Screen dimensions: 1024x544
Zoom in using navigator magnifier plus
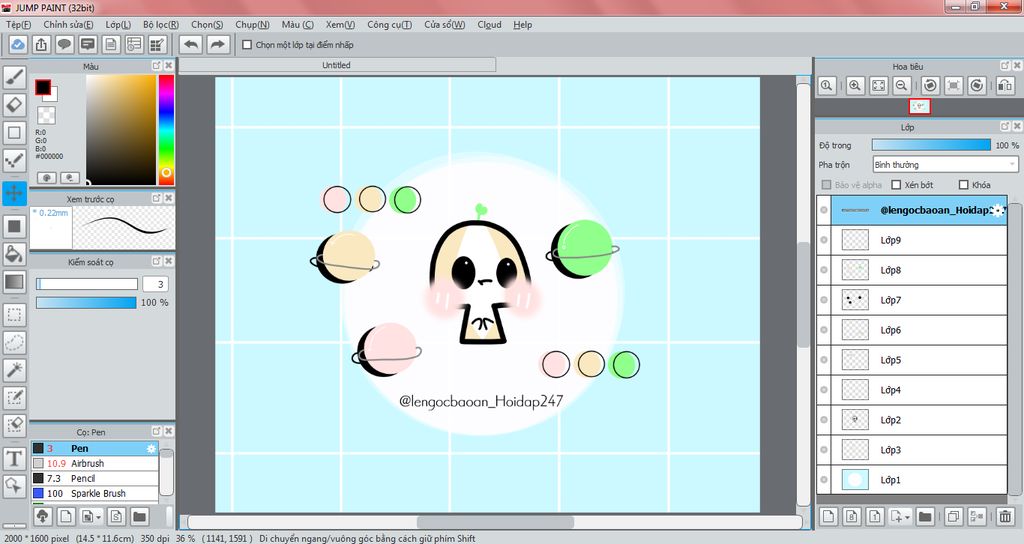[855, 86]
